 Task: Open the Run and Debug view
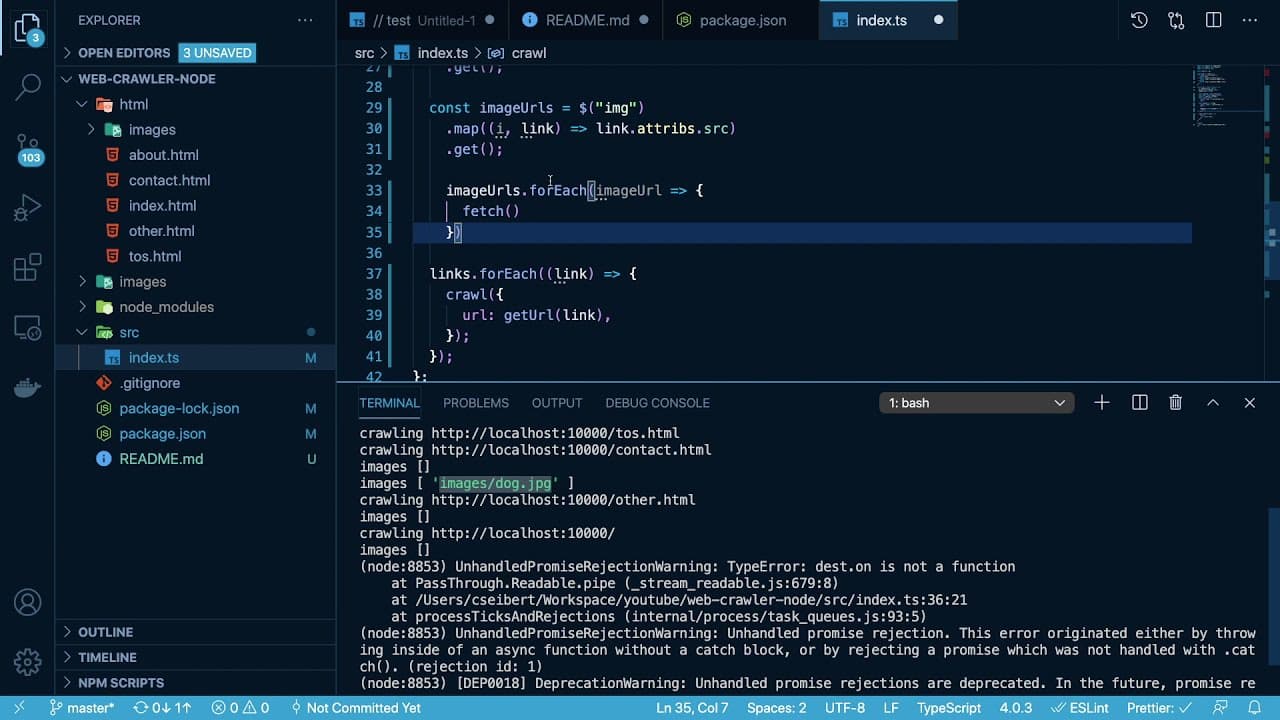click(x=27, y=208)
